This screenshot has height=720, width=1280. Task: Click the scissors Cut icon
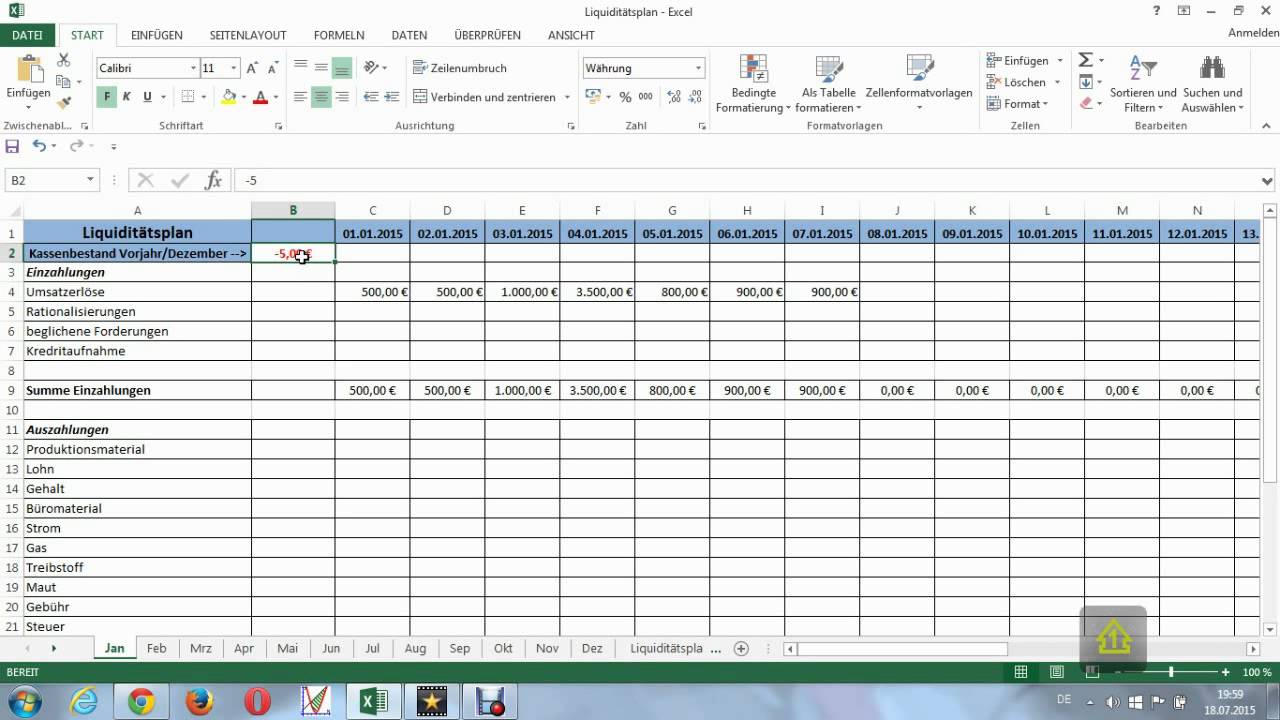pyautogui.click(x=64, y=61)
